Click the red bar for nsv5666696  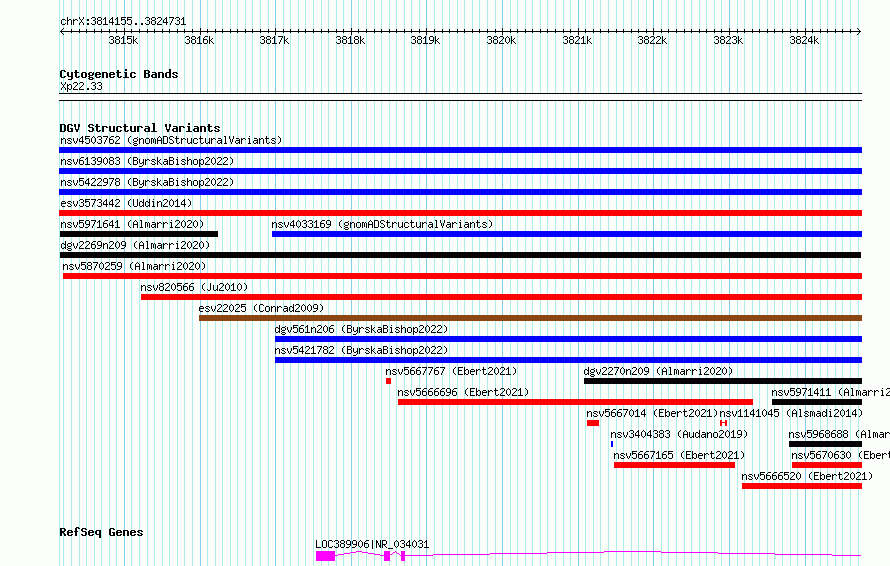click(x=575, y=403)
